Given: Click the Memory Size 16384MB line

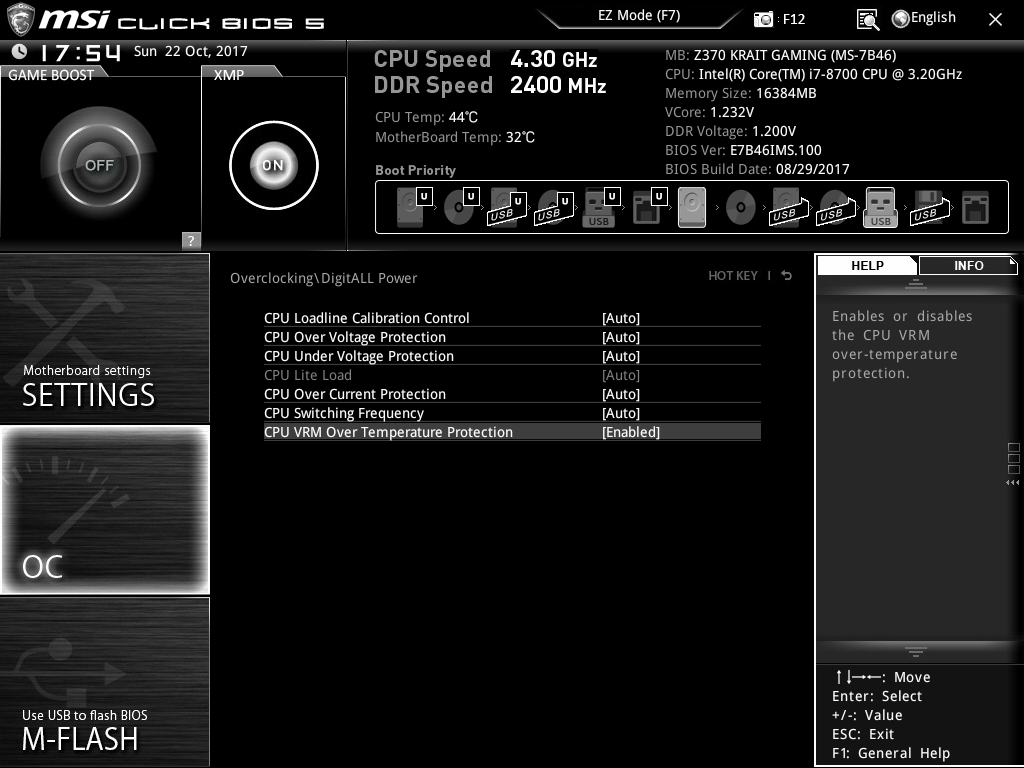Looking at the screenshot, I should coord(741,93).
